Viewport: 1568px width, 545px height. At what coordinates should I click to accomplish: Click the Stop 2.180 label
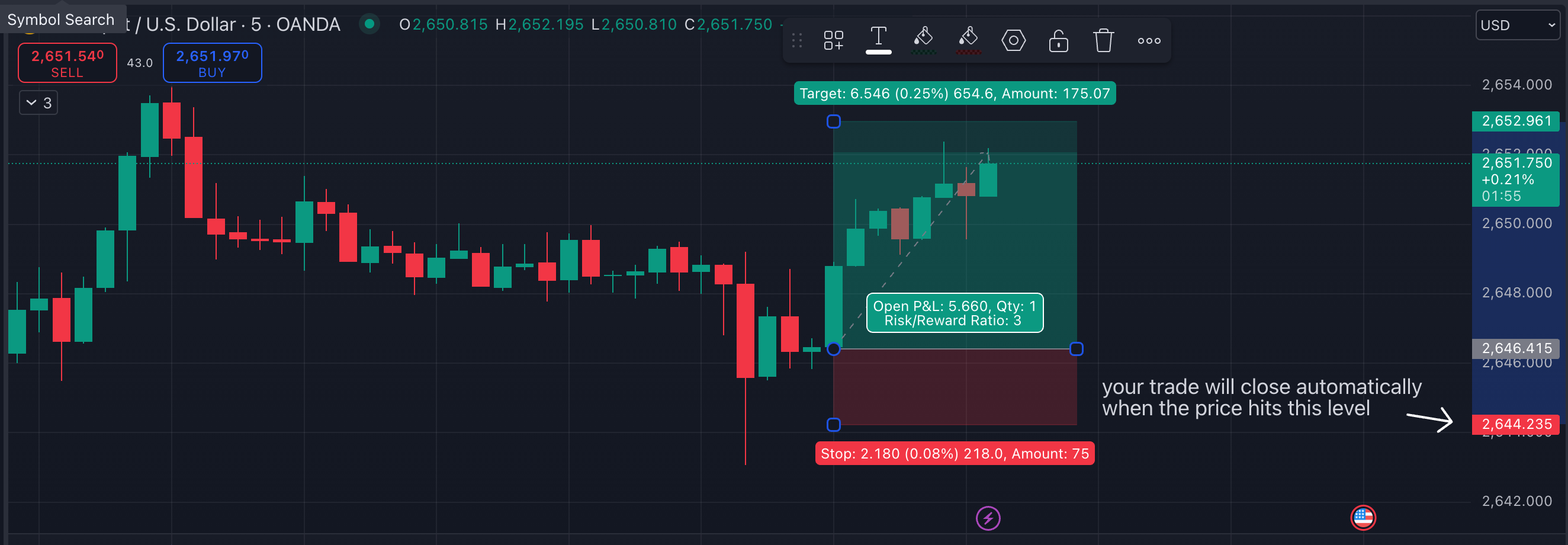point(955,454)
